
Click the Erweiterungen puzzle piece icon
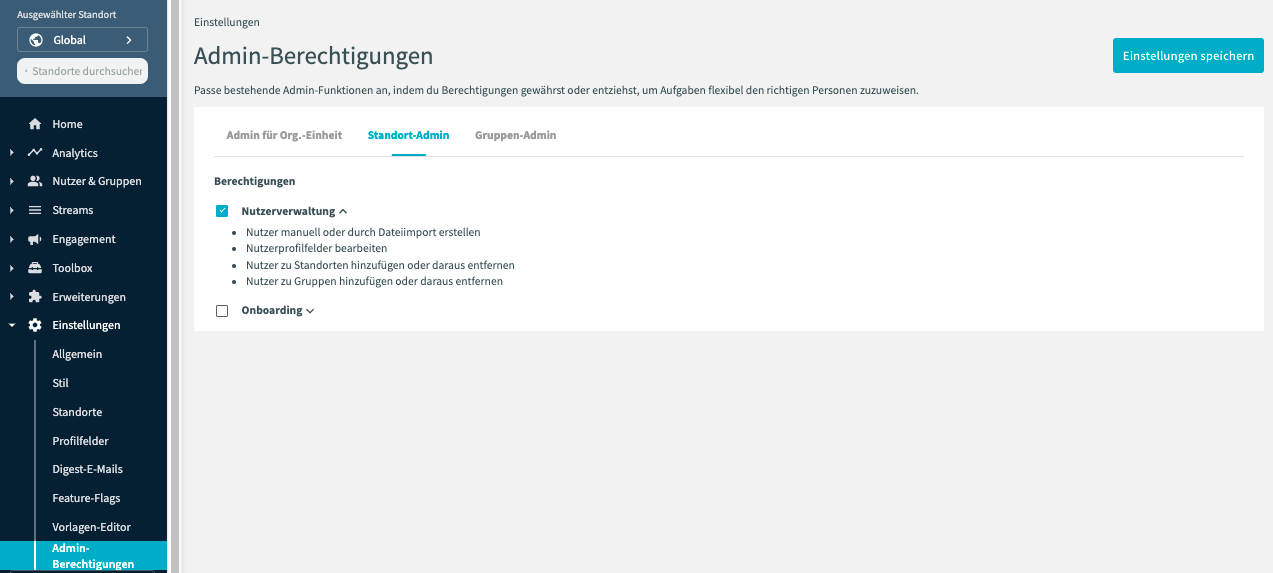[35, 297]
